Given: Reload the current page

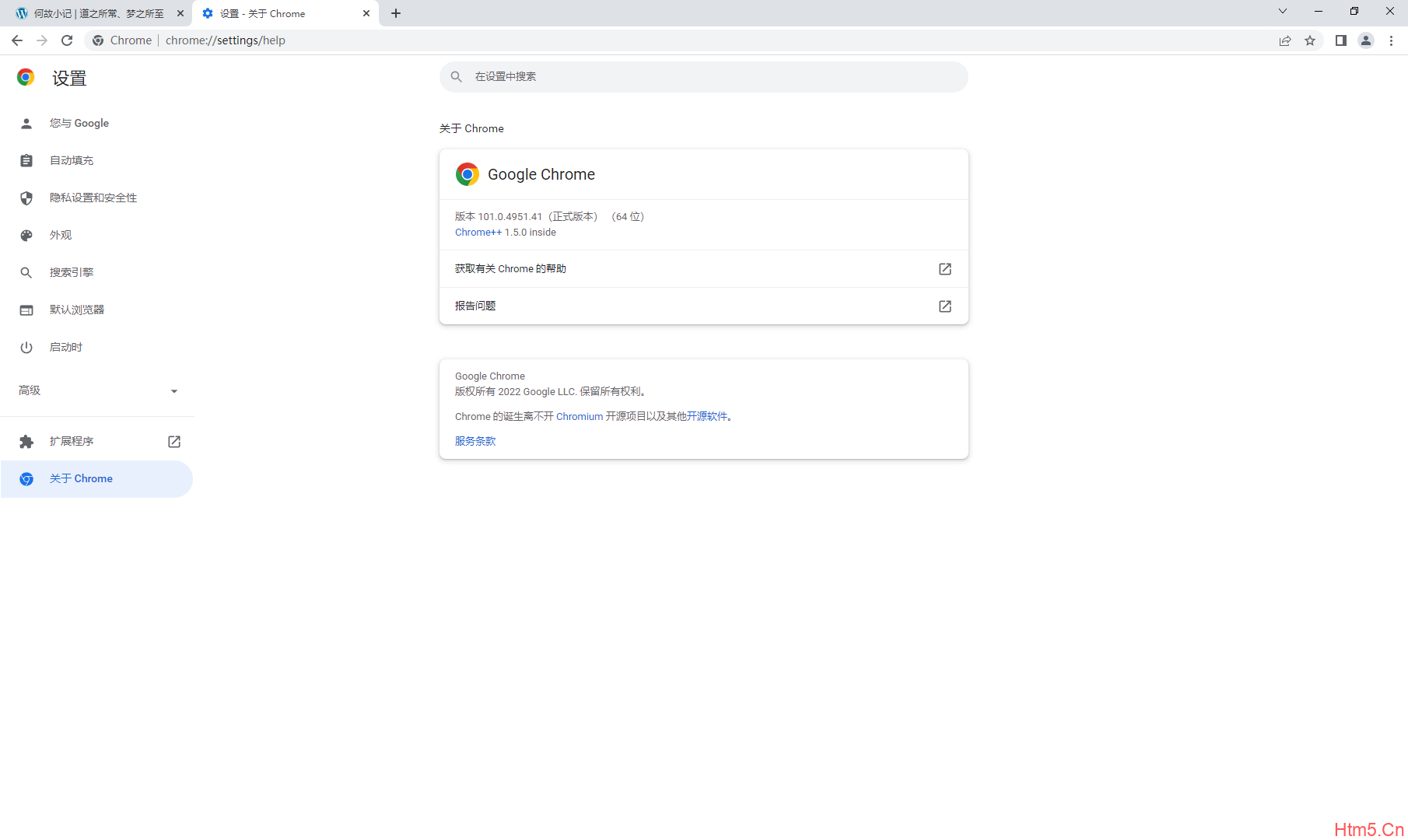Looking at the screenshot, I should pos(67,40).
